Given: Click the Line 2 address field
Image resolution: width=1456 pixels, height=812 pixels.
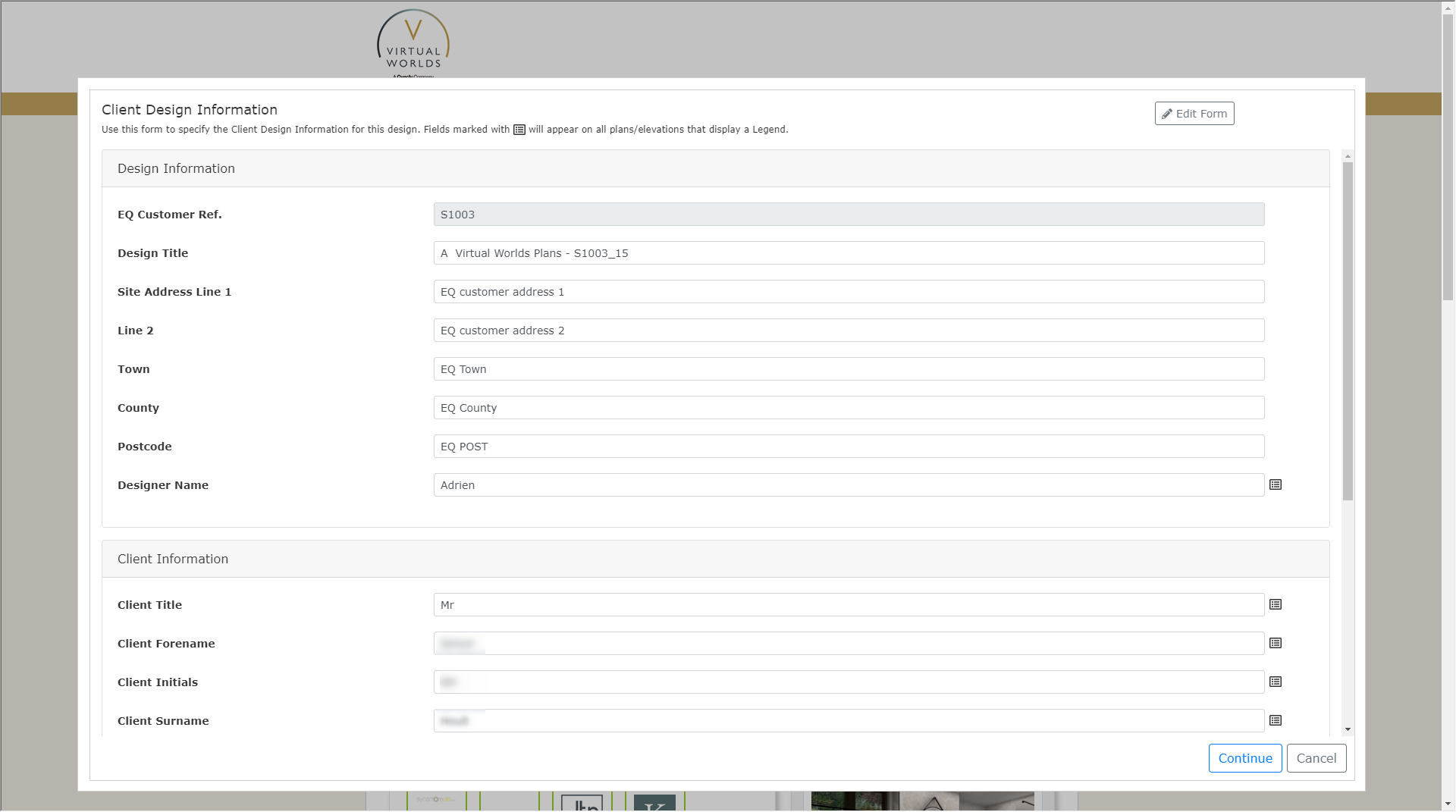Looking at the screenshot, I should tap(849, 331).
